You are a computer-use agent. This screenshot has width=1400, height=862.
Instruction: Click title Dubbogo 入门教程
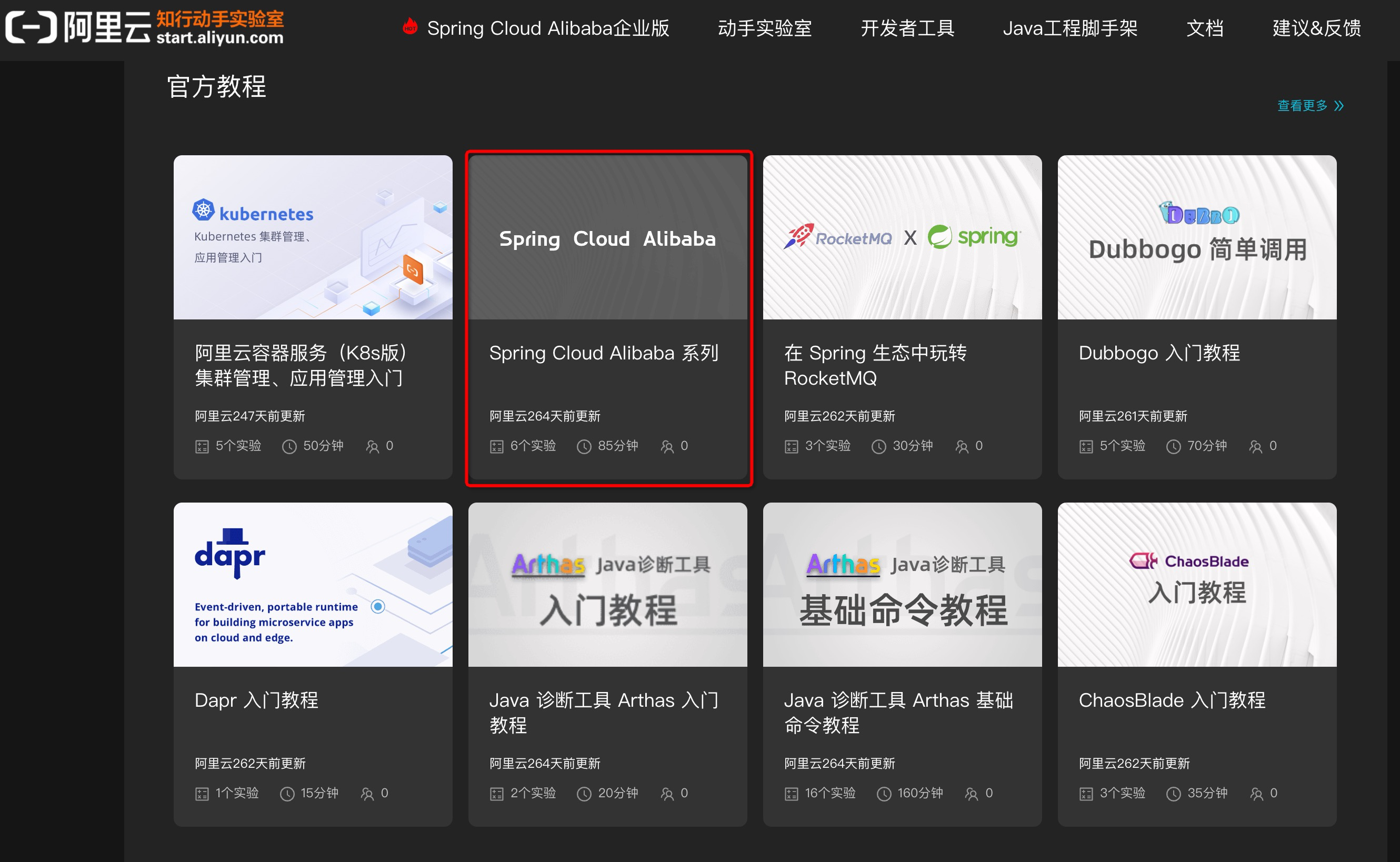coord(1159,353)
